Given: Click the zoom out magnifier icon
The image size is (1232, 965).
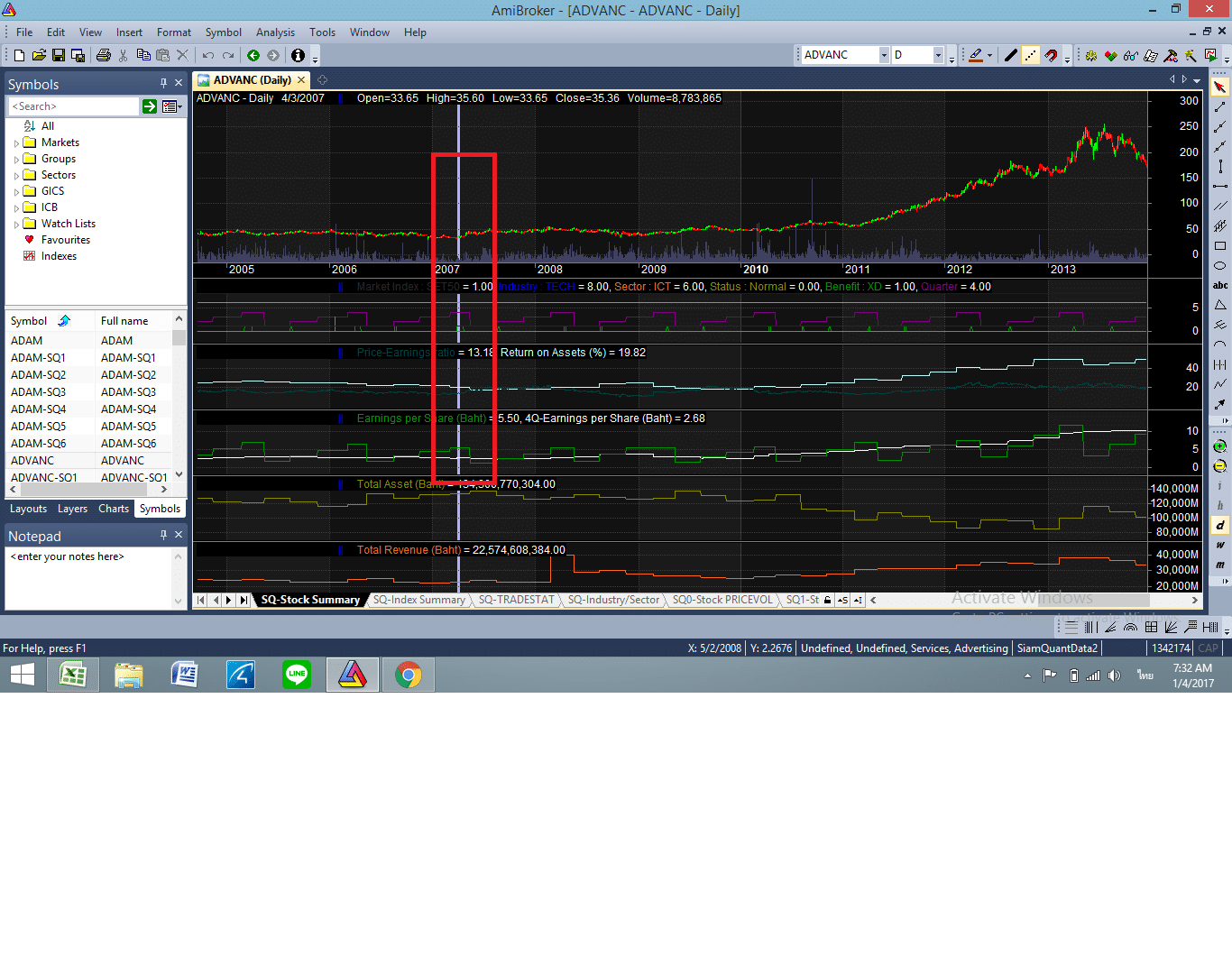Looking at the screenshot, I should coord(1219,466).
